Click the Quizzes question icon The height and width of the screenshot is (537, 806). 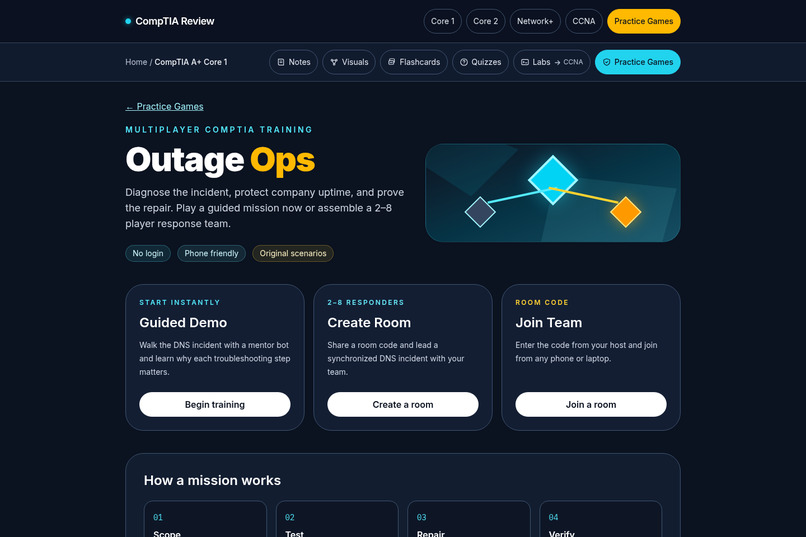point(464,62)
